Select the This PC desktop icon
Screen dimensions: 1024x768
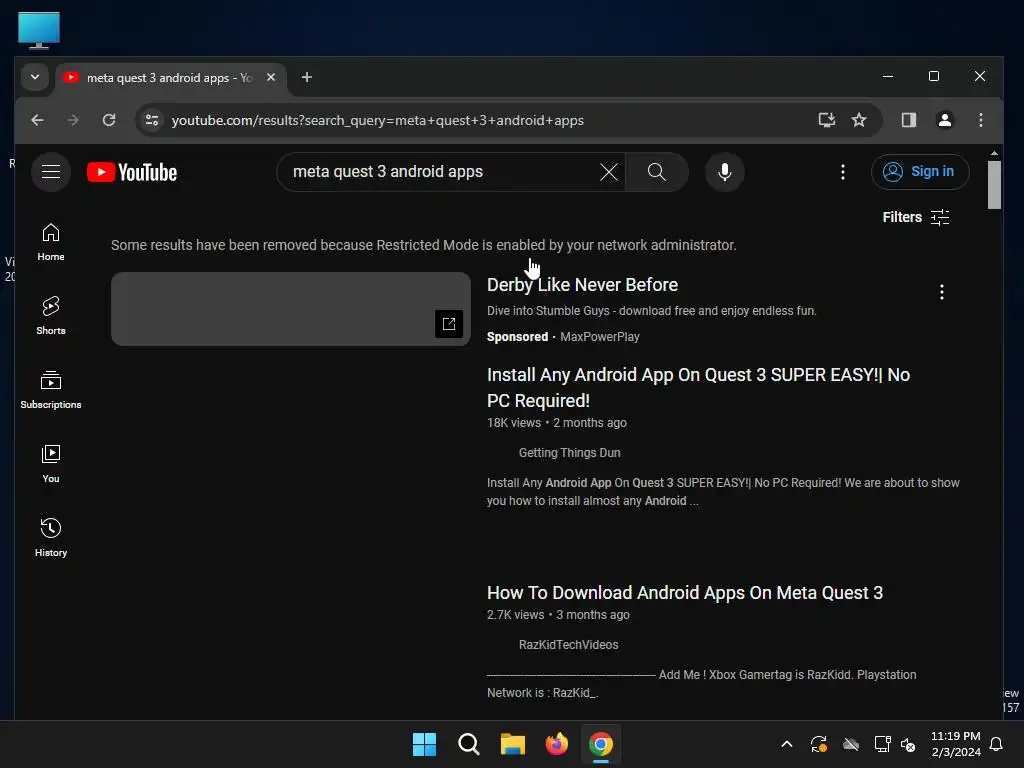(x=39, y=30)
